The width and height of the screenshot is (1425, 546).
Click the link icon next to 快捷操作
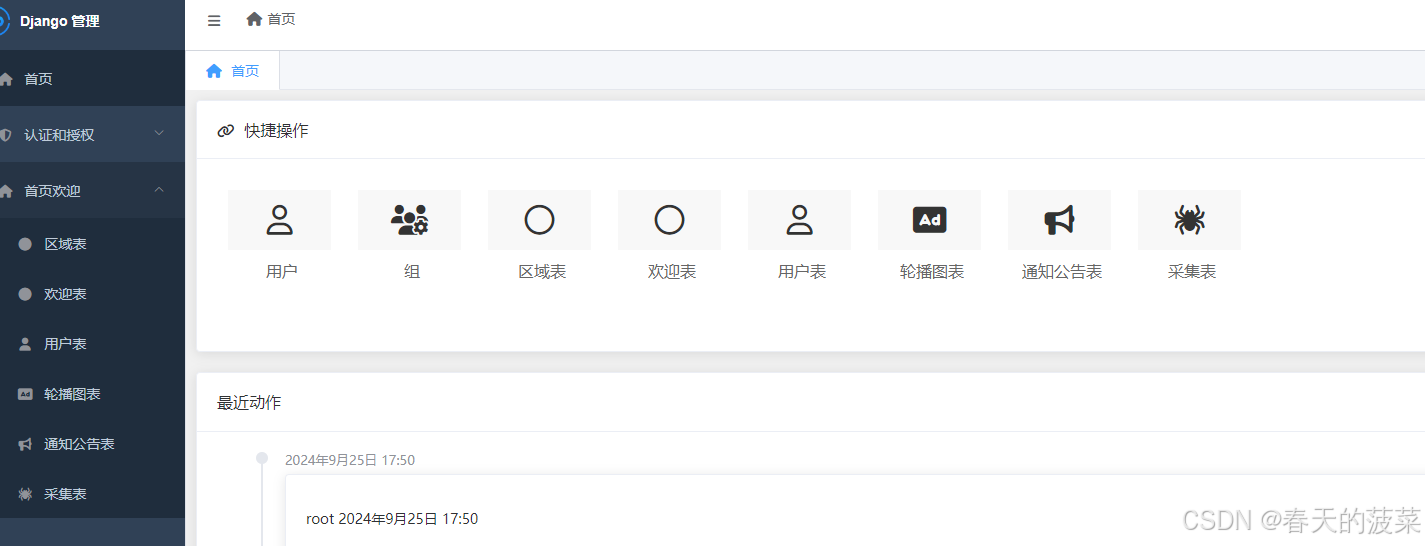(225, 131)
